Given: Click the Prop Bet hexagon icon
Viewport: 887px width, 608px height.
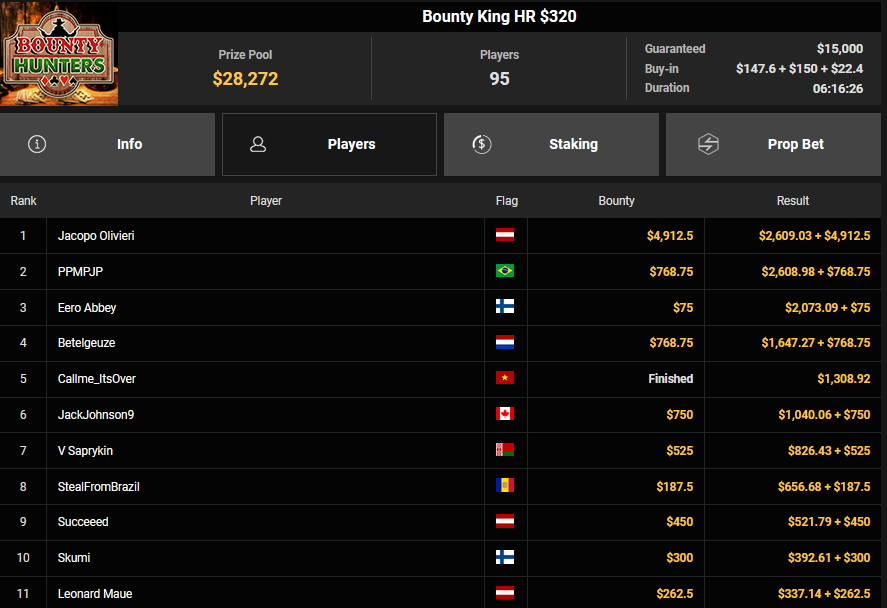Looking at the screenshot, I should pos(708,144).
